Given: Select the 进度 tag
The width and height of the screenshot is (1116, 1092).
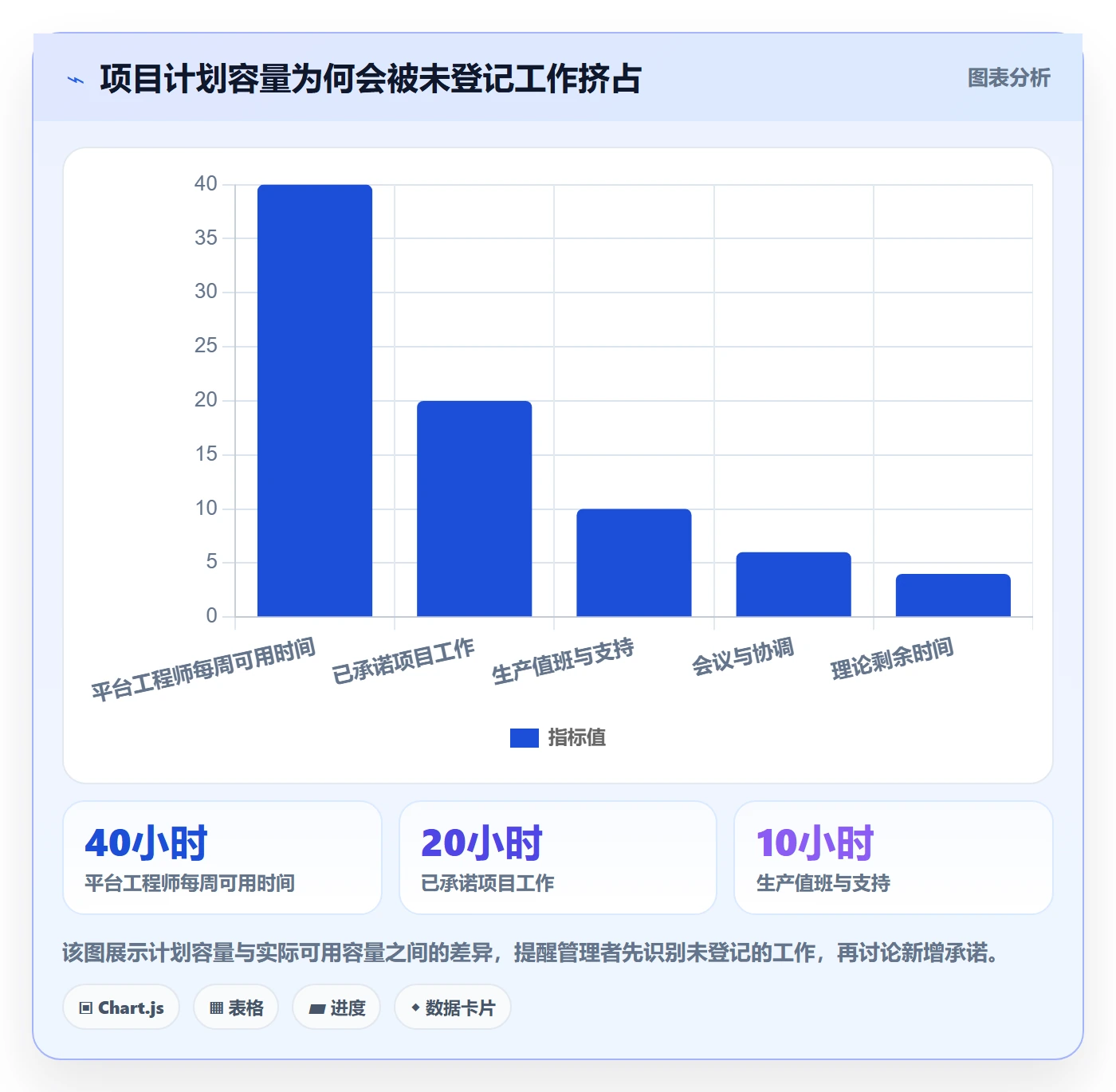Looking at the screenshot, I should coord(336,1008).
